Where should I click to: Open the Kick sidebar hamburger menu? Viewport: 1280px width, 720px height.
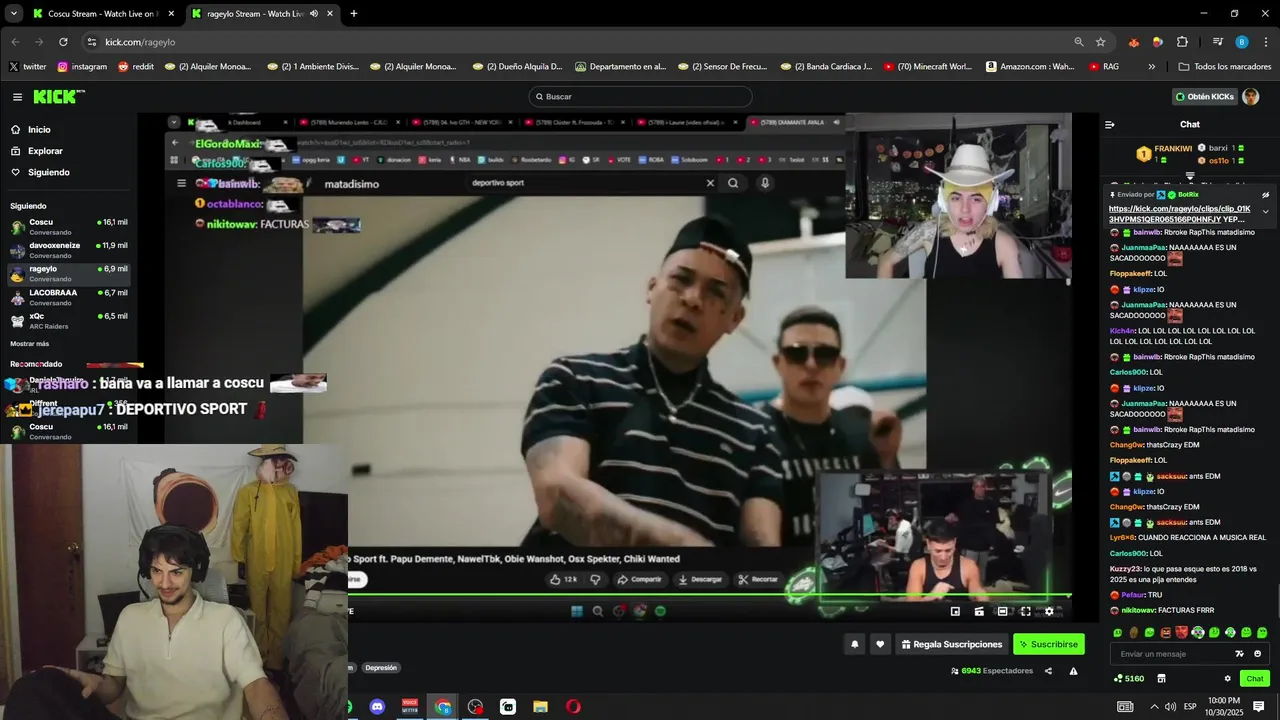click(17, 97)
